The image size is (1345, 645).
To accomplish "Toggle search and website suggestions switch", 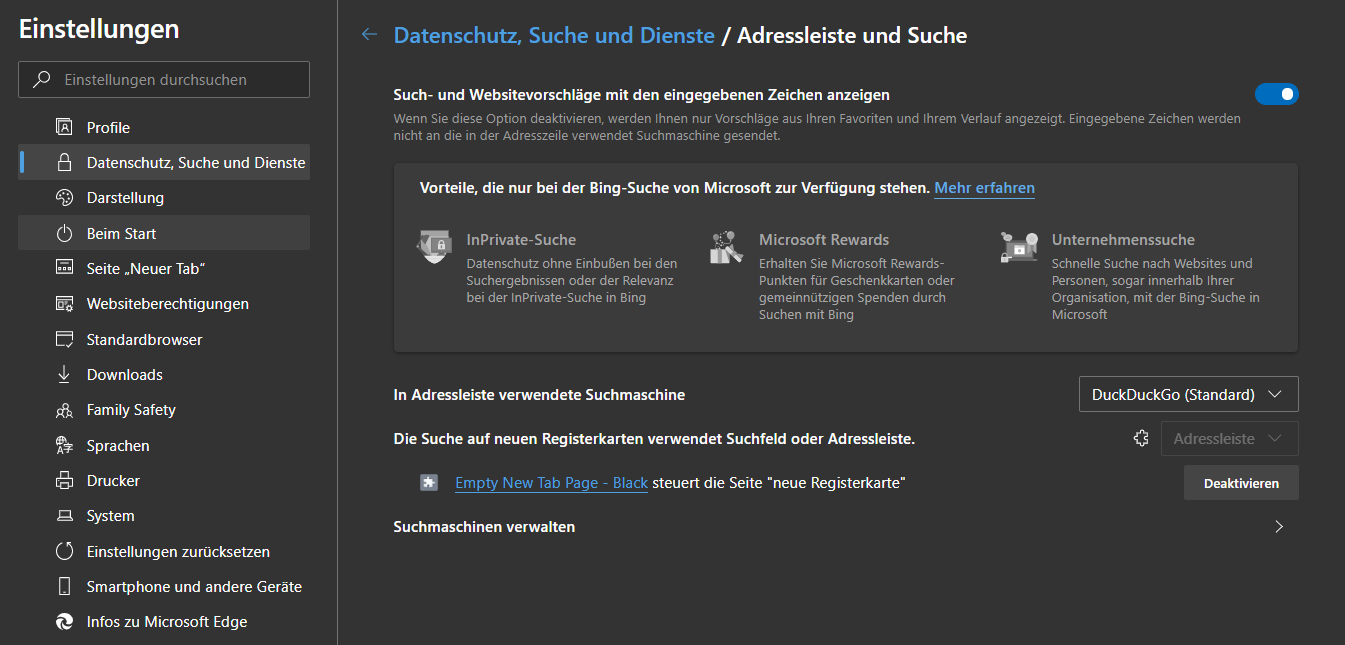I will pyautogui.click(x=1277, y=95).
